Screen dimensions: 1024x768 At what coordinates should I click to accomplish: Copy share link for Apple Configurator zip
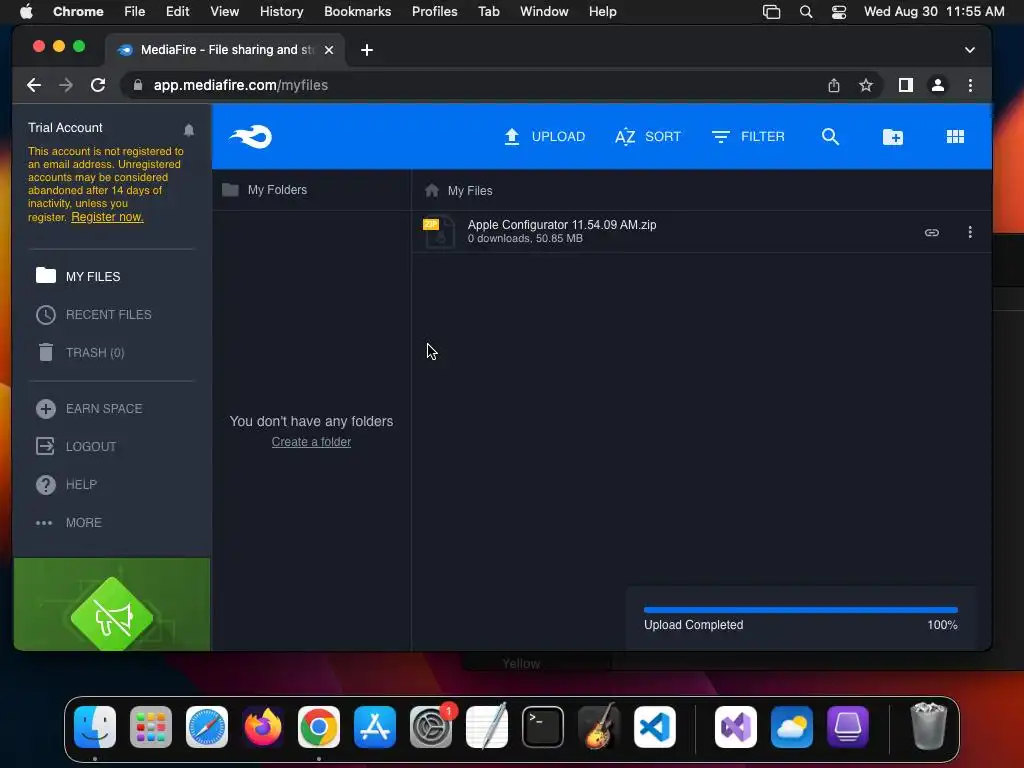932,232
